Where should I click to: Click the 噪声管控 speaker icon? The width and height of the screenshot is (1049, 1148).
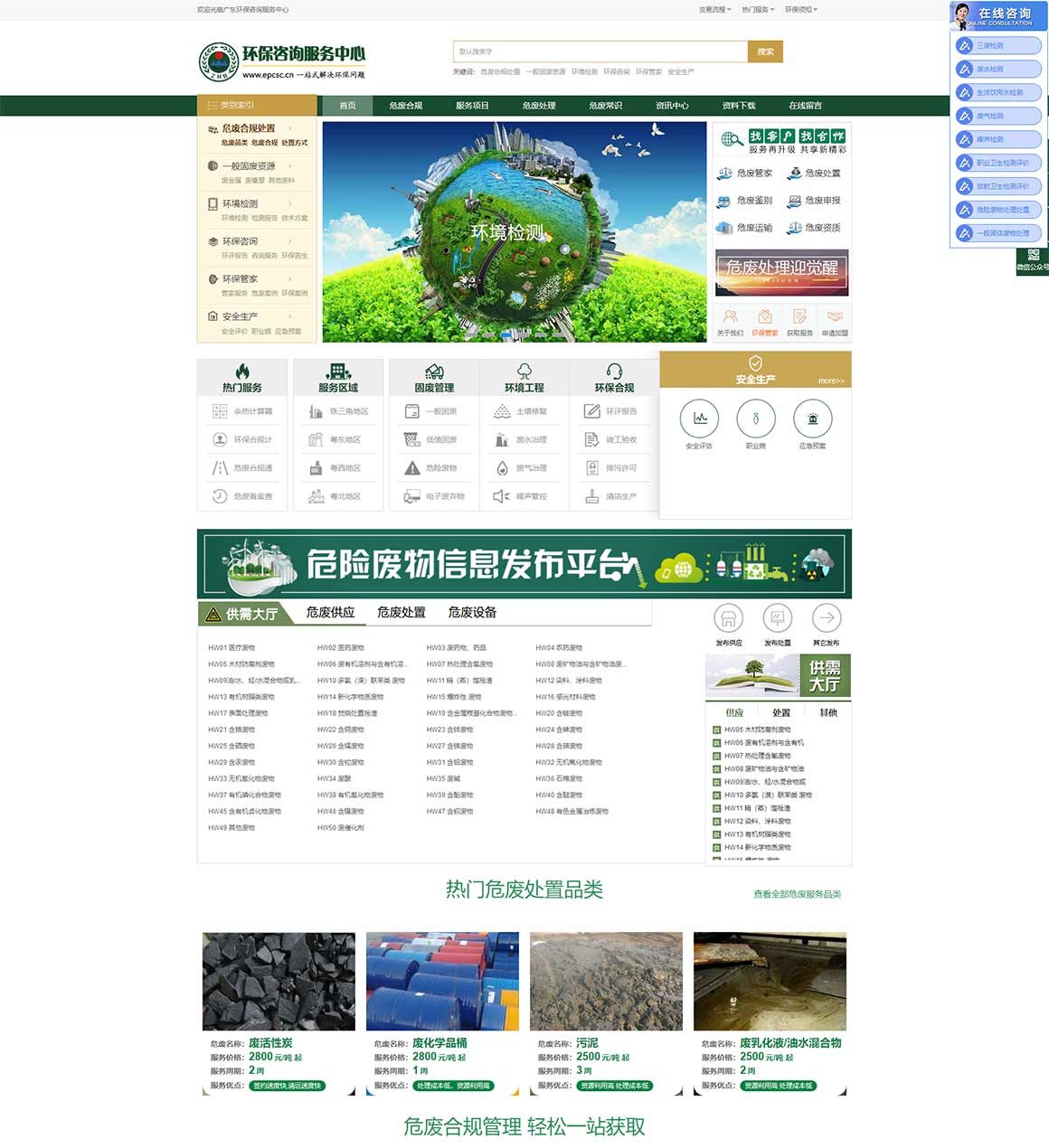501,496
